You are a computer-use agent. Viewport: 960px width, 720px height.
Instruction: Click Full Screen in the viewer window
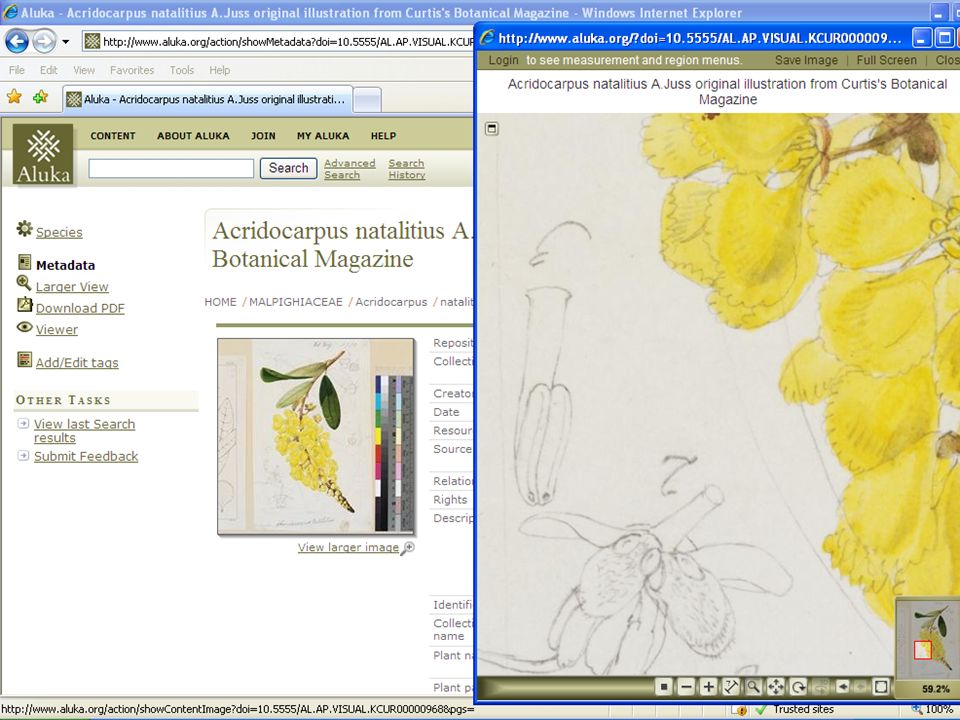tap(887, 60)
